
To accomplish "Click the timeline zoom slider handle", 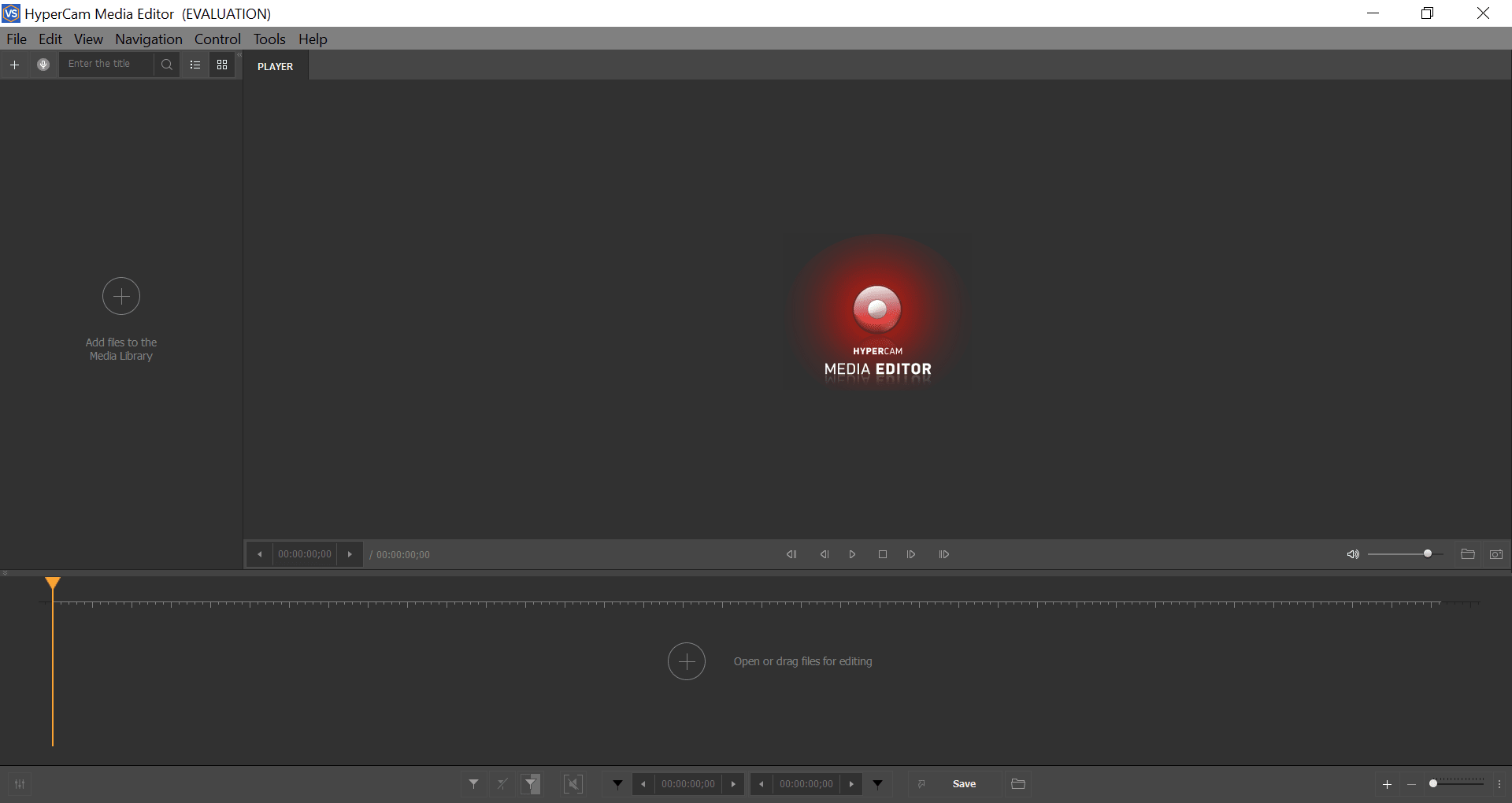I will [1433, 783].
